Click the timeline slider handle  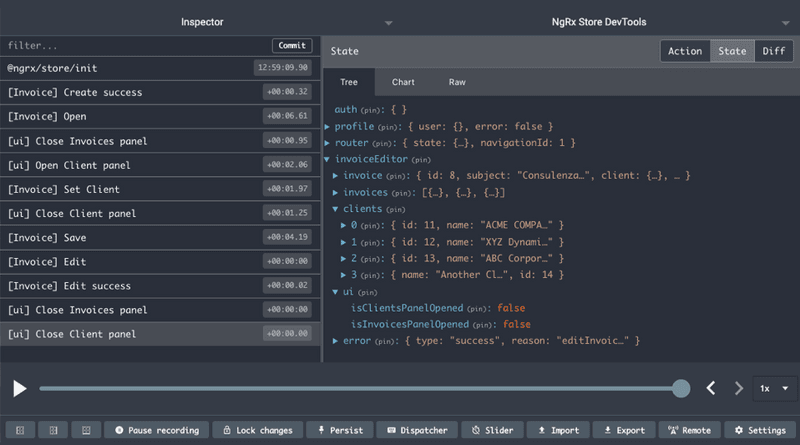pos(681,388)
